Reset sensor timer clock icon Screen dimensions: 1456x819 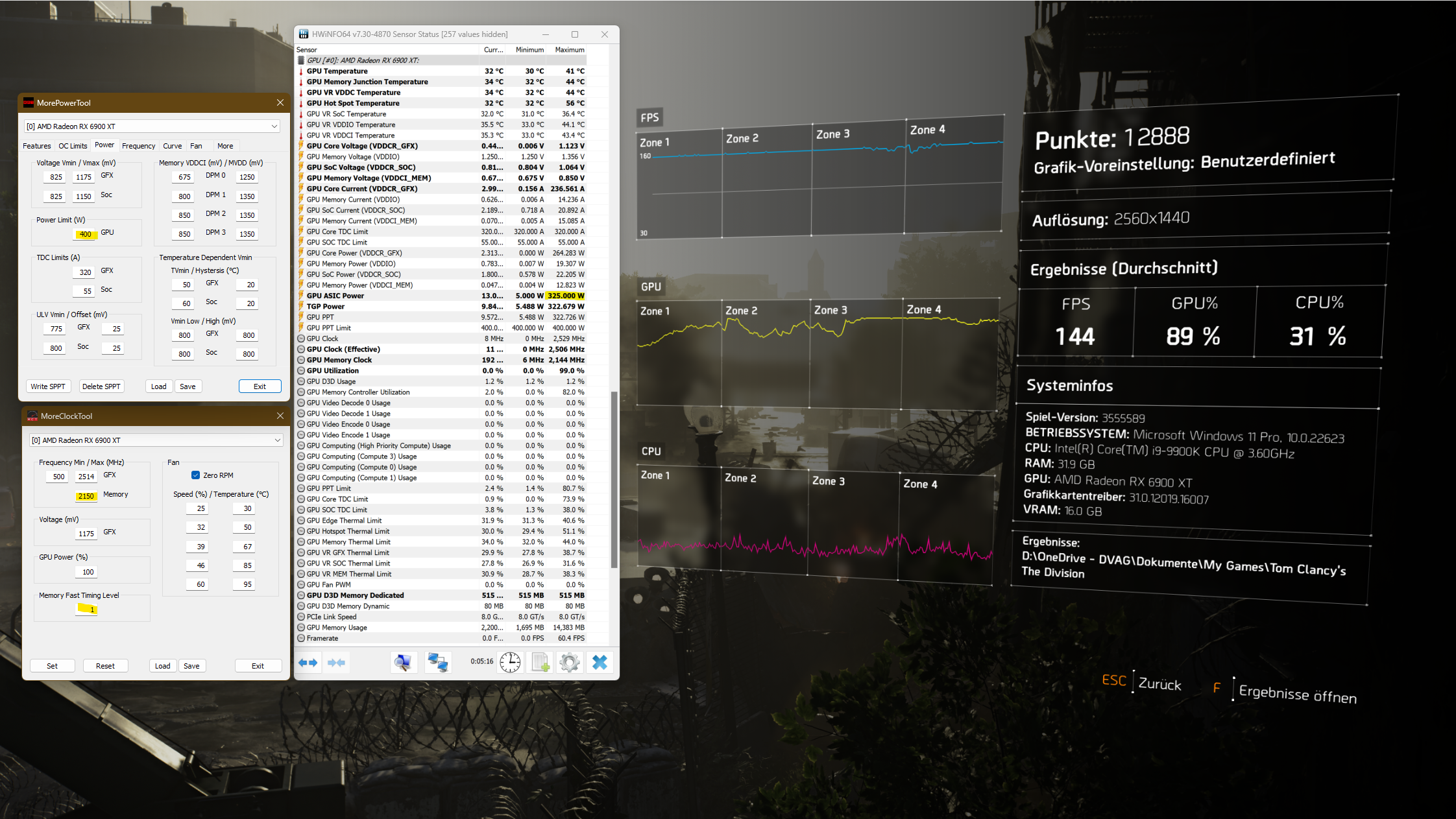click(x=510, y=662)
